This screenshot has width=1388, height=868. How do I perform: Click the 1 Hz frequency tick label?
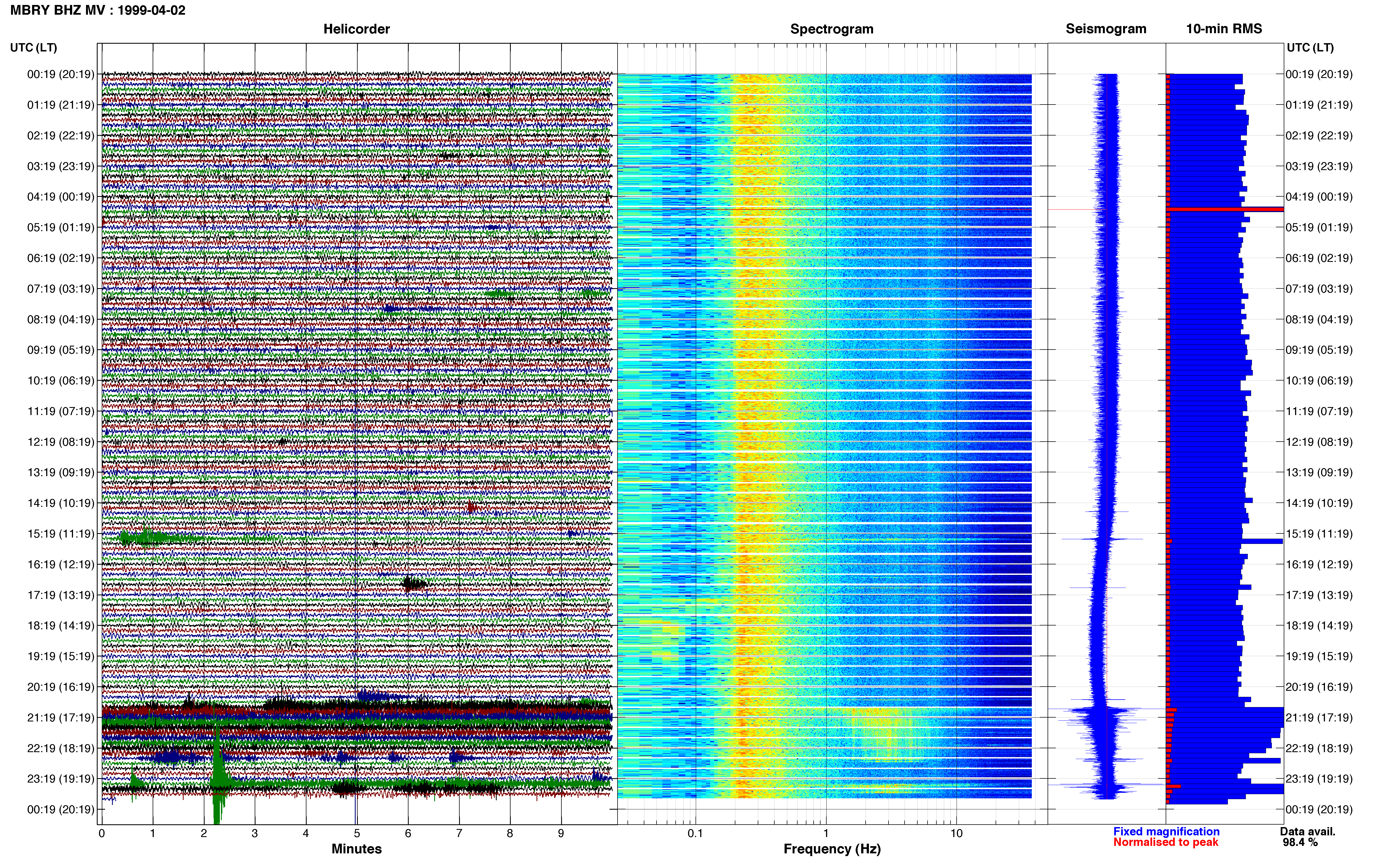(x=826, y=833)
